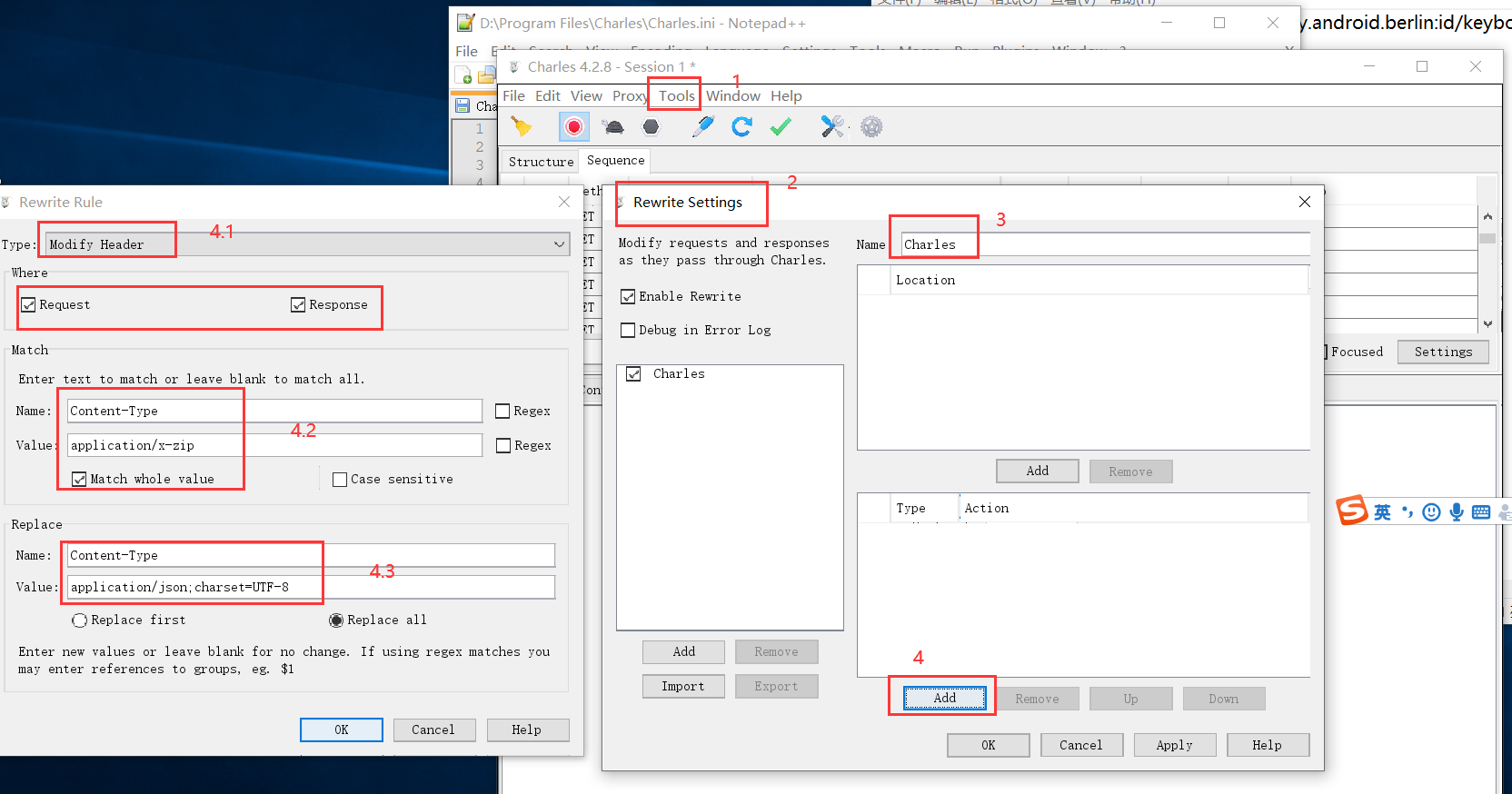
Task: Open the Charles Edit menu
Action: pos(548,95)
